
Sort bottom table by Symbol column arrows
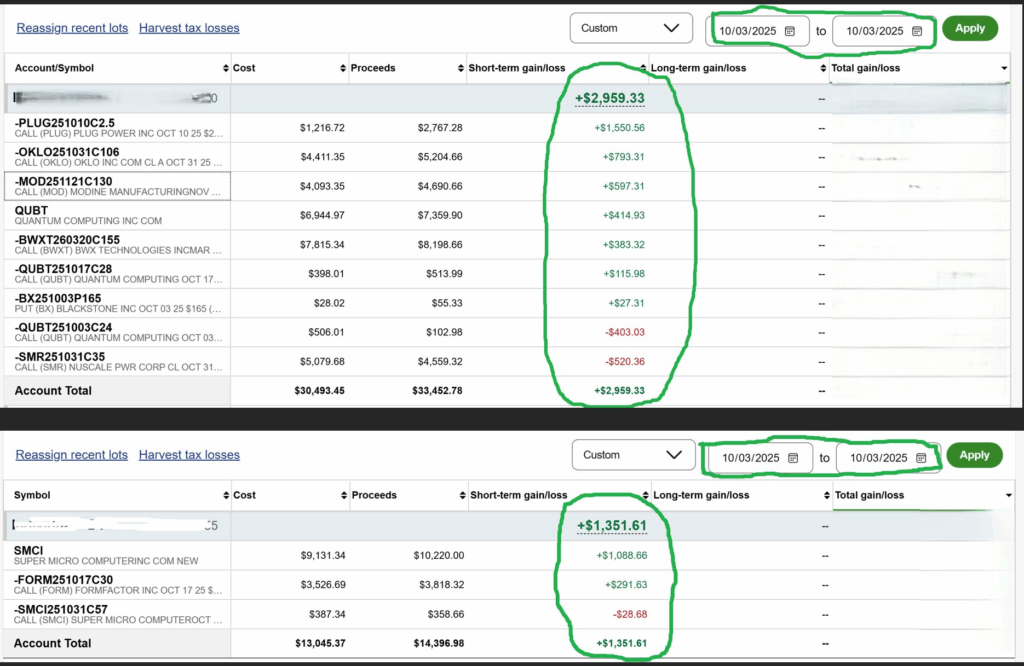coord(224,495)
